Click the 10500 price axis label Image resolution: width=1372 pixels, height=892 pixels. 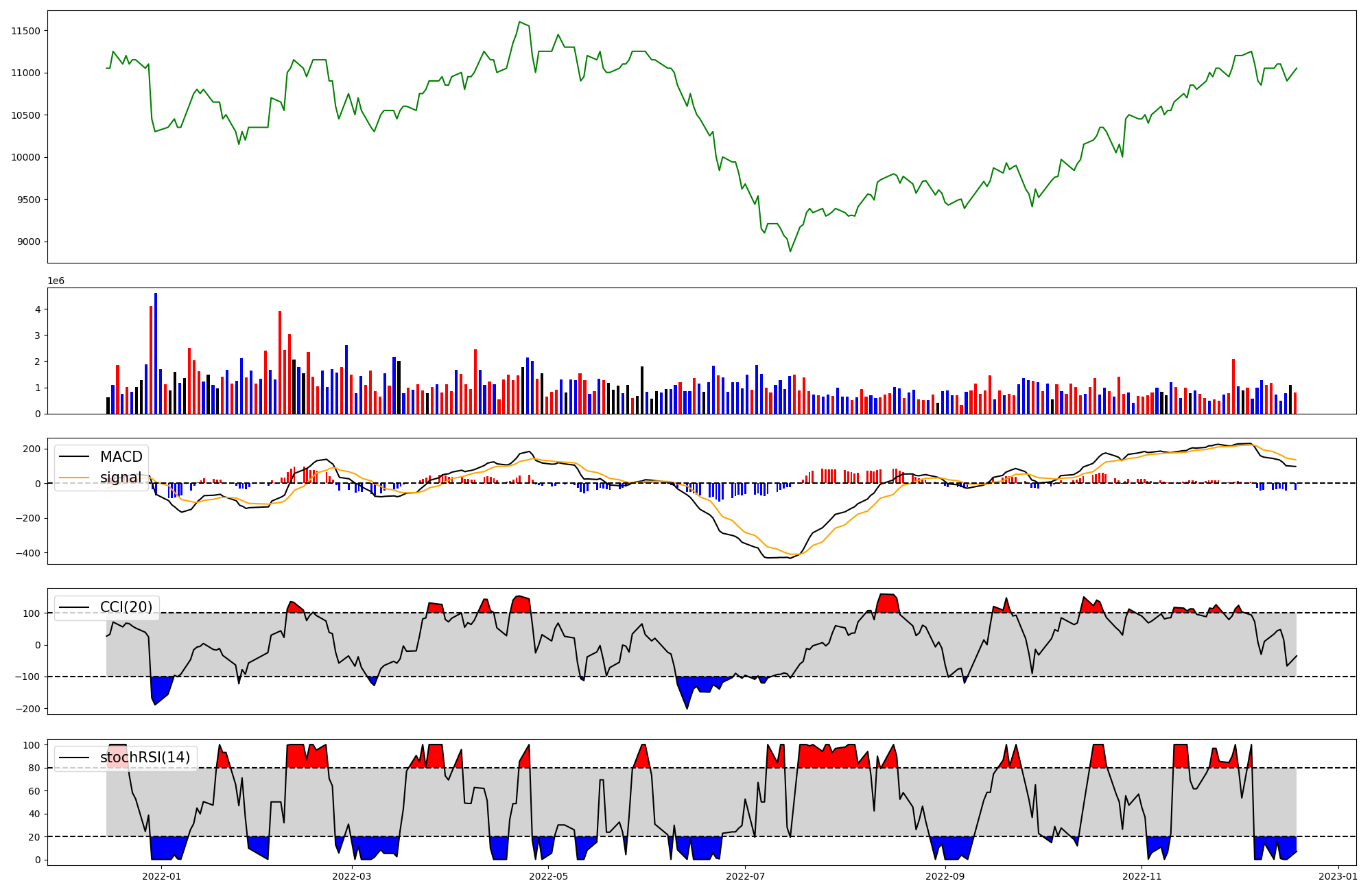[25, 115]
